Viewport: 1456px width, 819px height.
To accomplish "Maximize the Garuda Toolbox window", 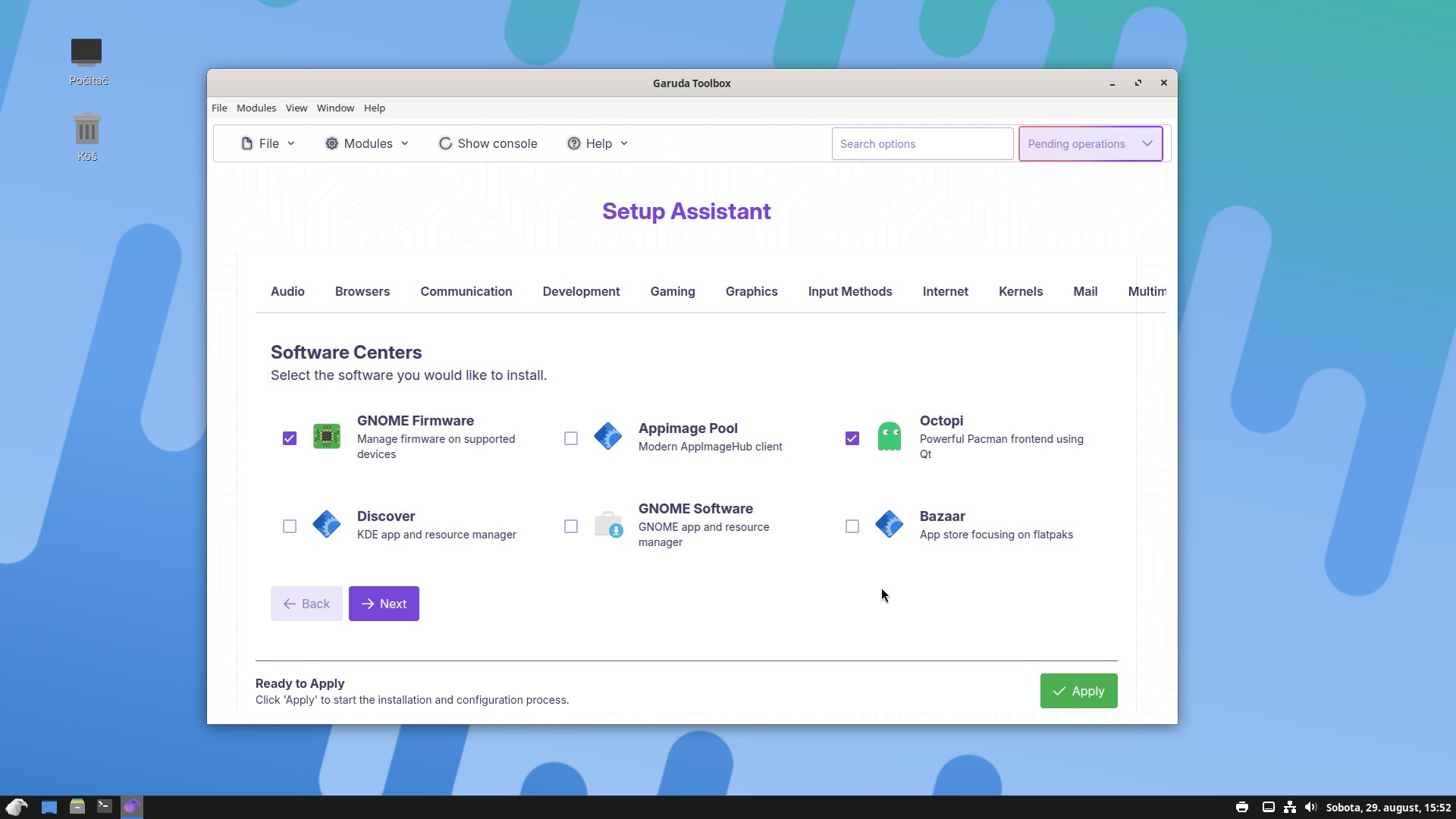I will pos(1138,83).
